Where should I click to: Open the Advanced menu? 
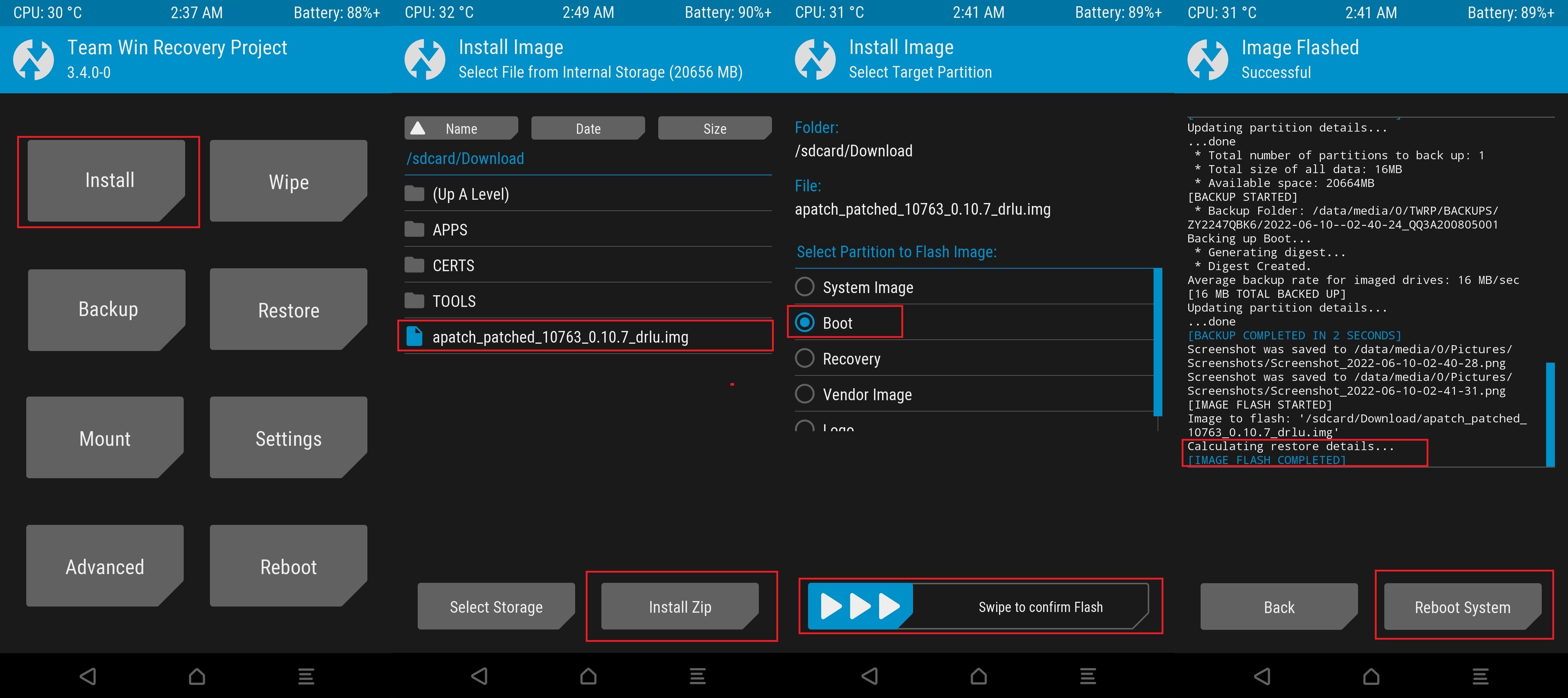click(x=105, y=566)
